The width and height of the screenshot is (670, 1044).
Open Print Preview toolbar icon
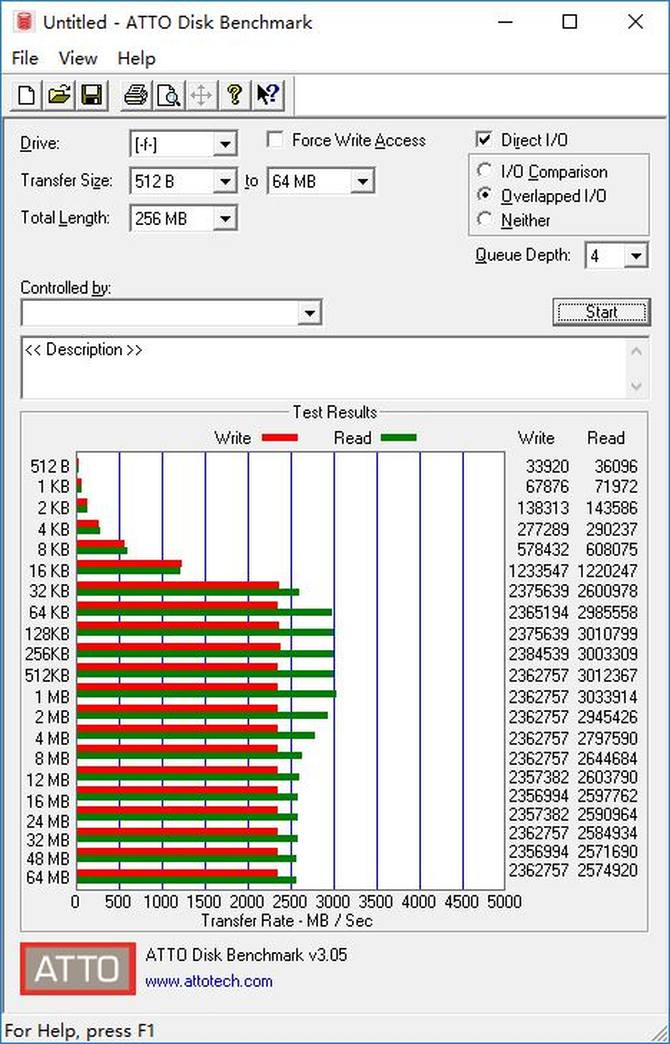(168, 95)
